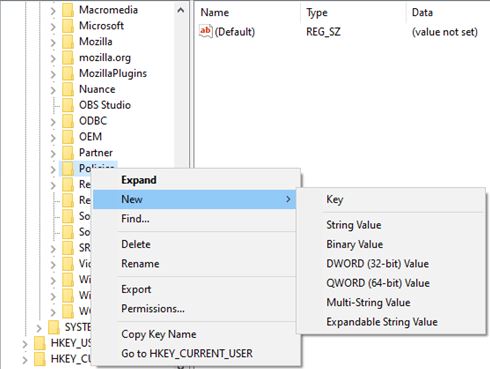Open the New submenu entry

pos(195,199)
